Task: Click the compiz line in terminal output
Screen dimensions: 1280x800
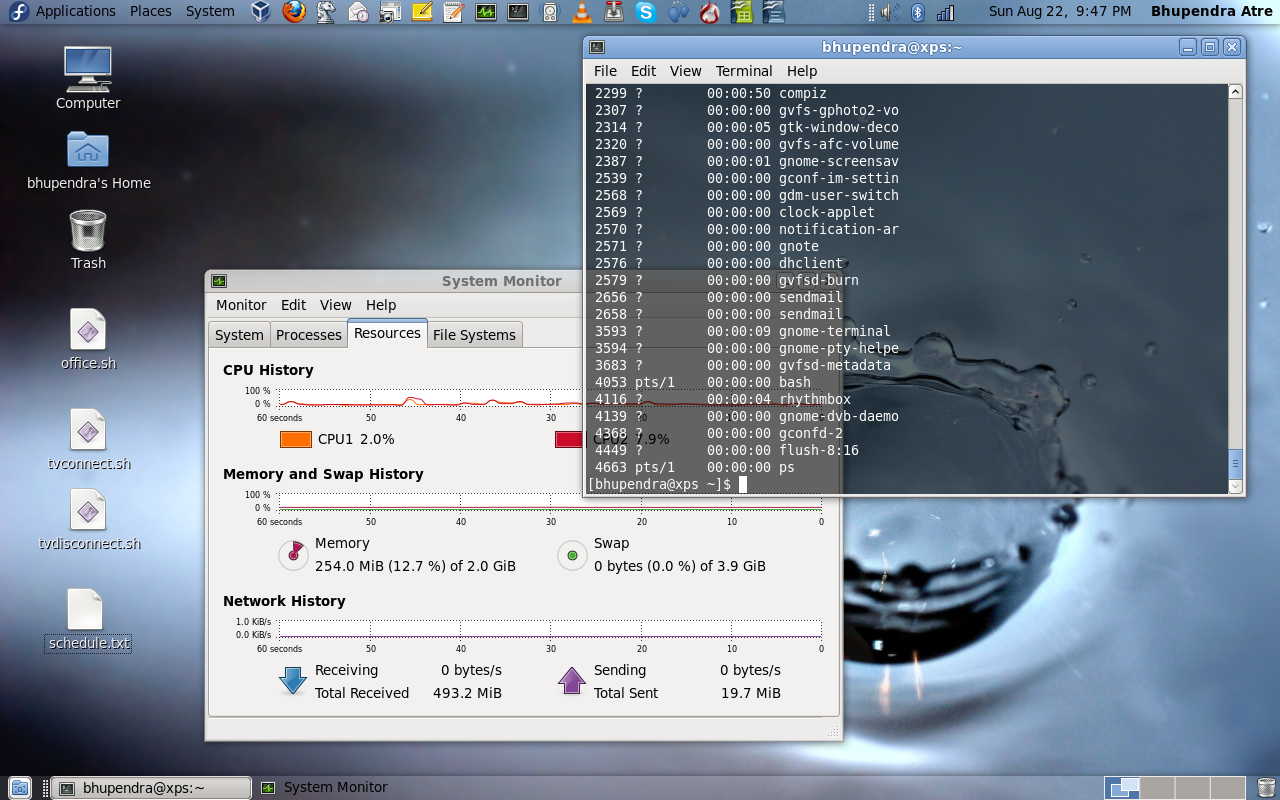Action: 711,93
